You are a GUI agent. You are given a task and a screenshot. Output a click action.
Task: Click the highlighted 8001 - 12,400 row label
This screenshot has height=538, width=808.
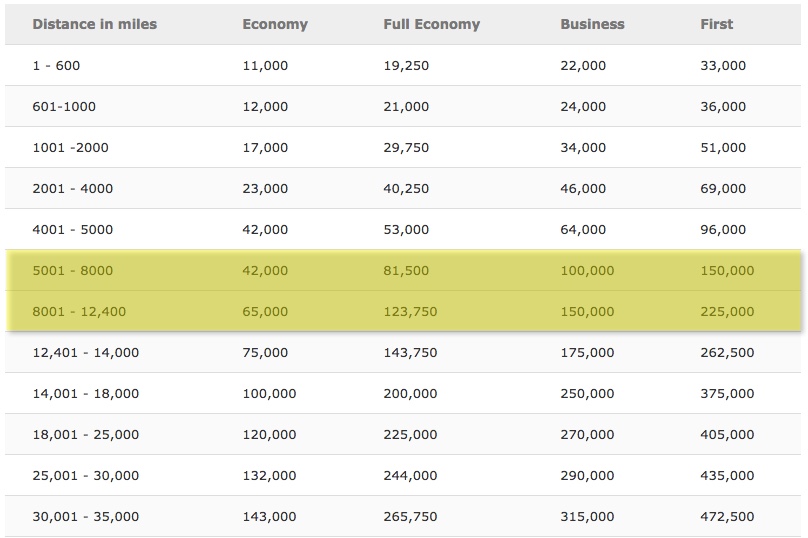point(79,312)
